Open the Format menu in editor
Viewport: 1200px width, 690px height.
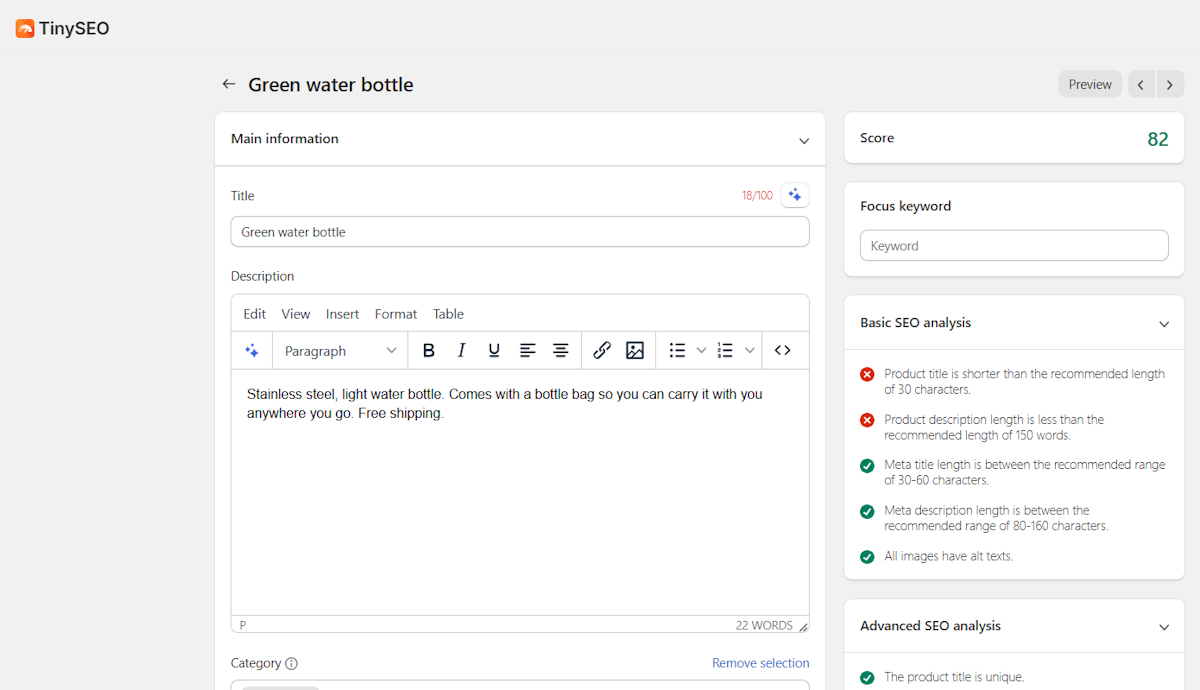pos(396,314)
